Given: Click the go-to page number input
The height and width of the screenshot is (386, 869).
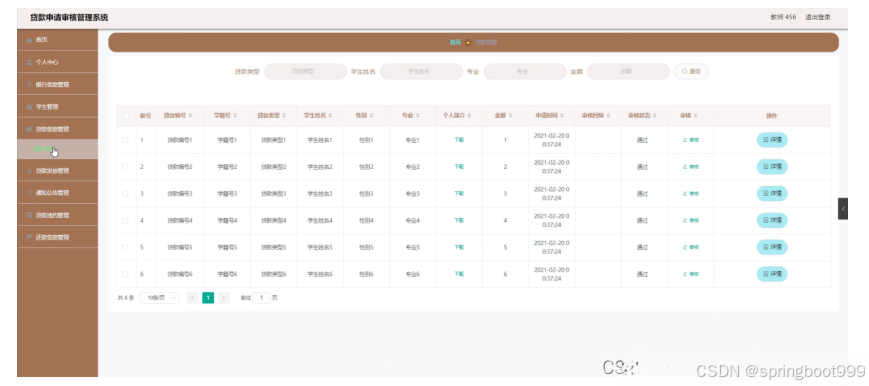Looking at the screenshot, I should 262,298.
